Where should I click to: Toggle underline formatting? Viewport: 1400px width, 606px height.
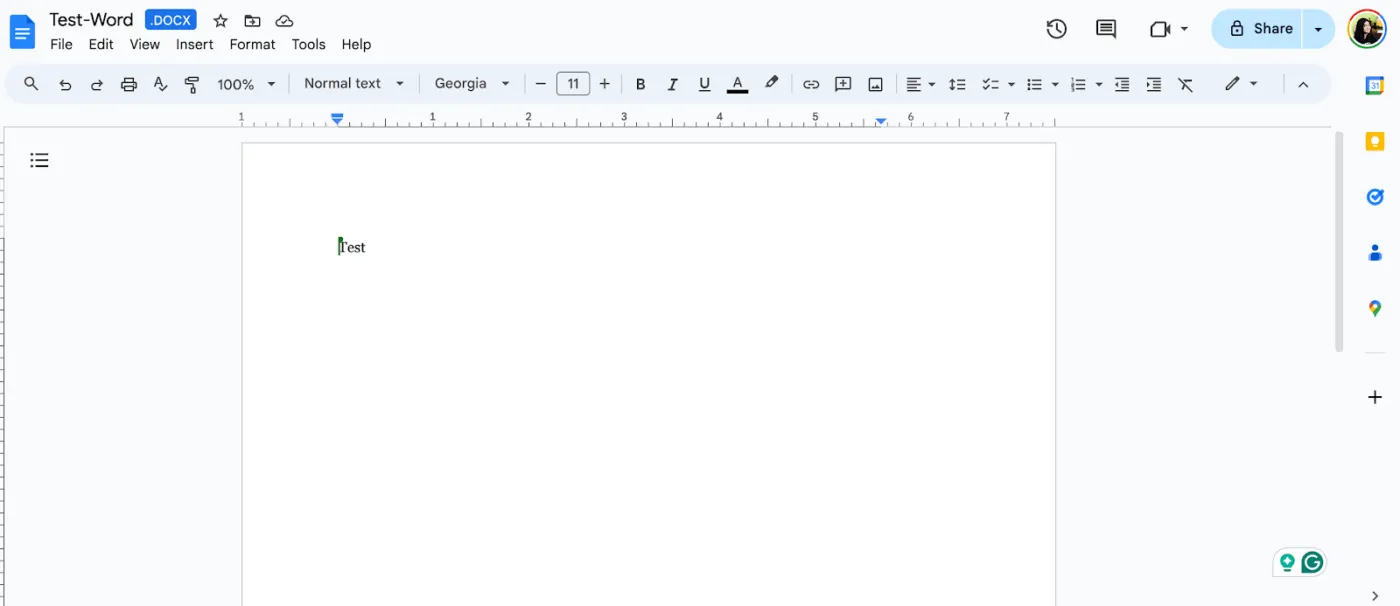(704, 84)
